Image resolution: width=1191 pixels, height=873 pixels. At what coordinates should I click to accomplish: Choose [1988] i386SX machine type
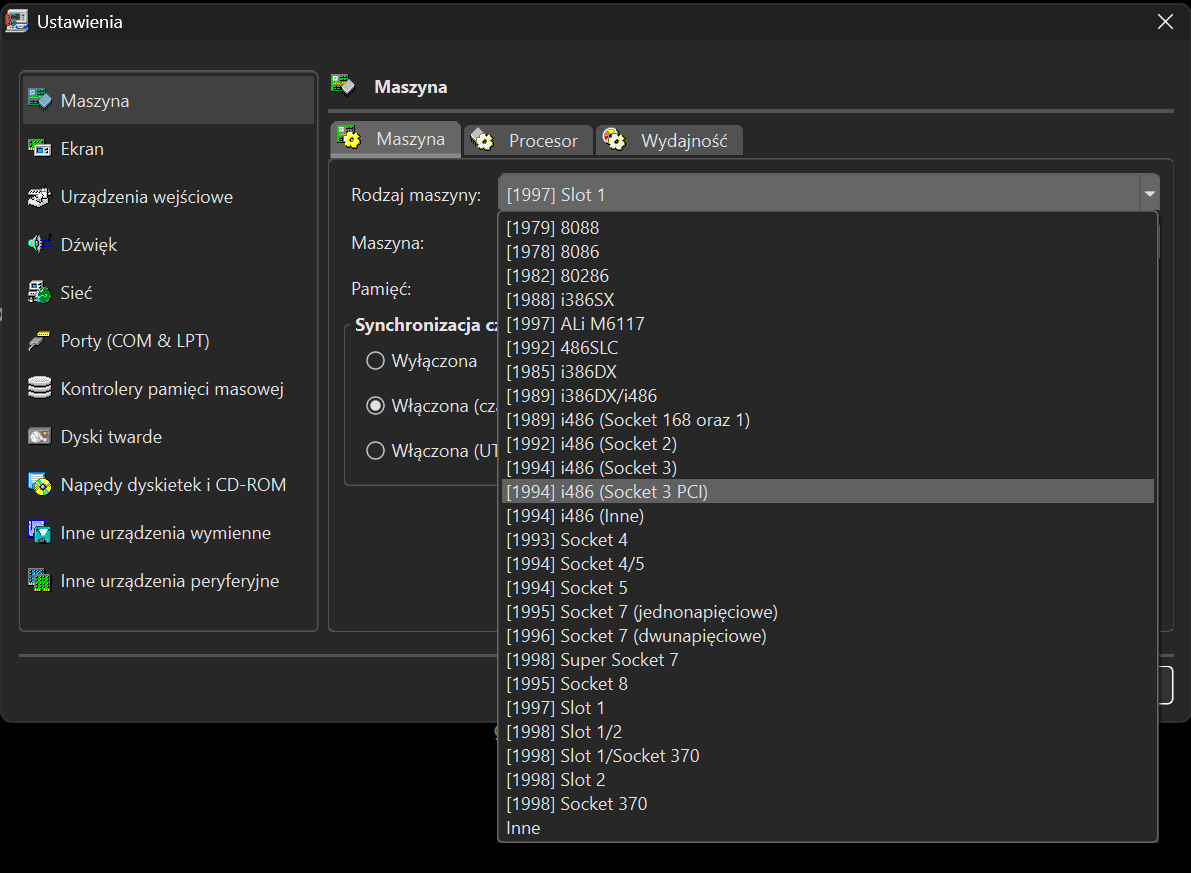click(828, 299)
